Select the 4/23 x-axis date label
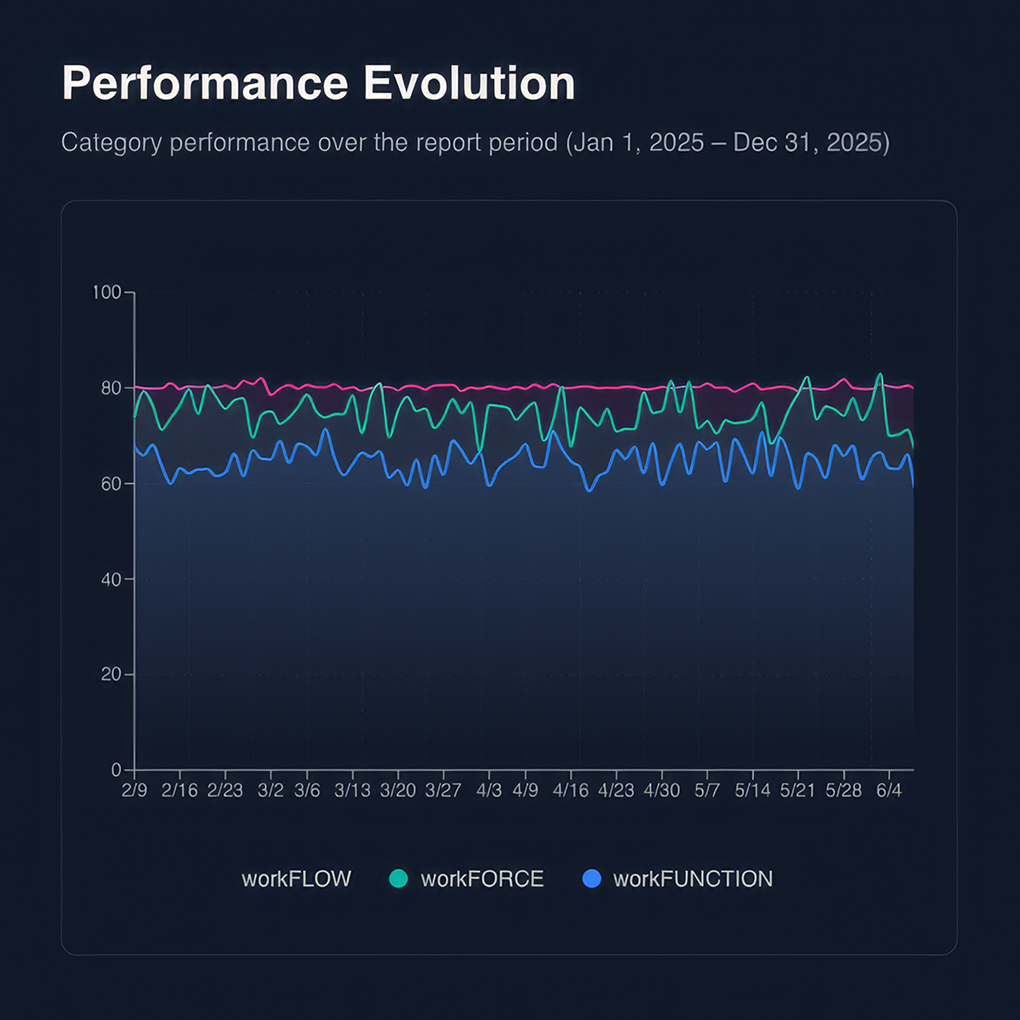Image resolution: width=1020 pixels, height=1020 pixels. 616,790
